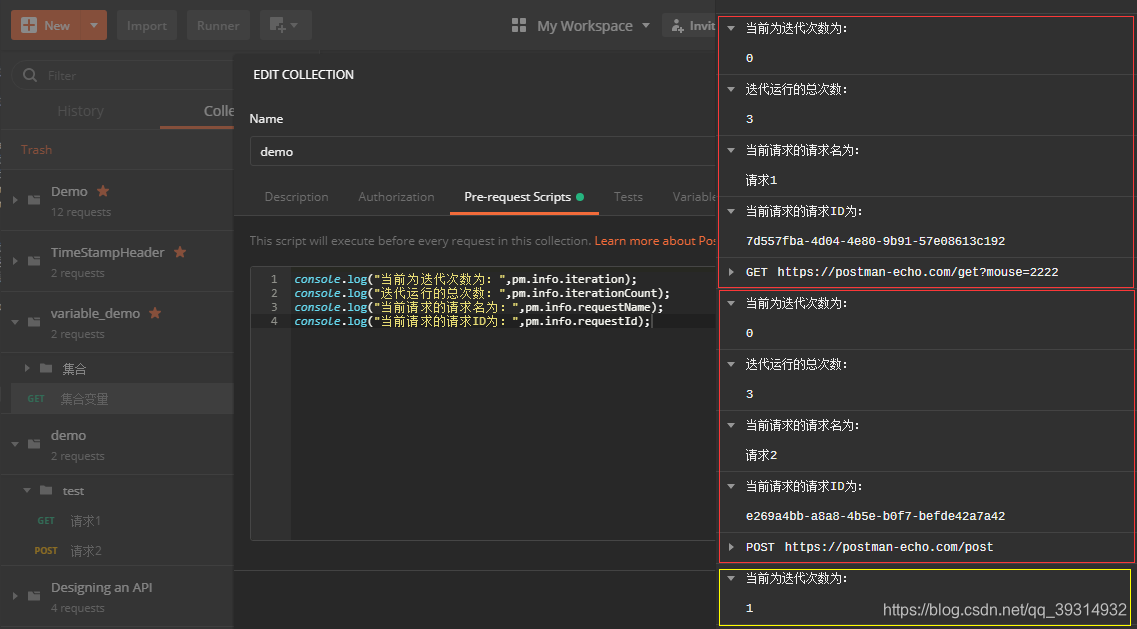Toggle the star on TimeStampHeader
The width and height of the screenshot is (1137, 629).
pos(180,252)
